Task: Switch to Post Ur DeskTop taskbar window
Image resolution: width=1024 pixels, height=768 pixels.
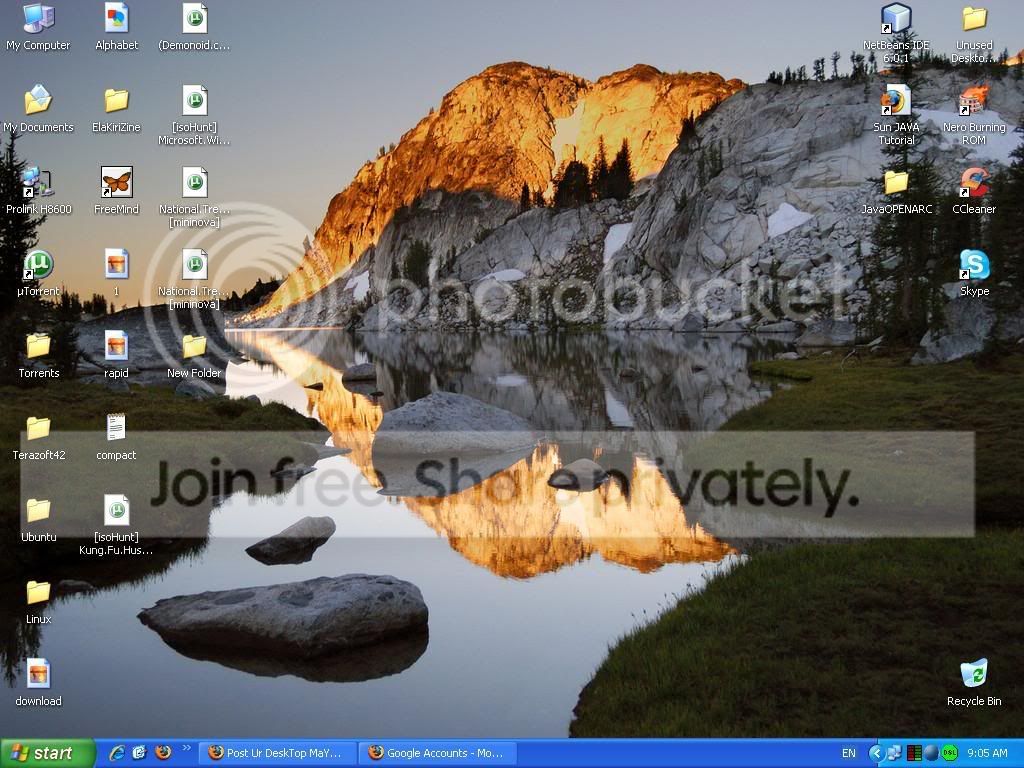Action: click(278, 753)
